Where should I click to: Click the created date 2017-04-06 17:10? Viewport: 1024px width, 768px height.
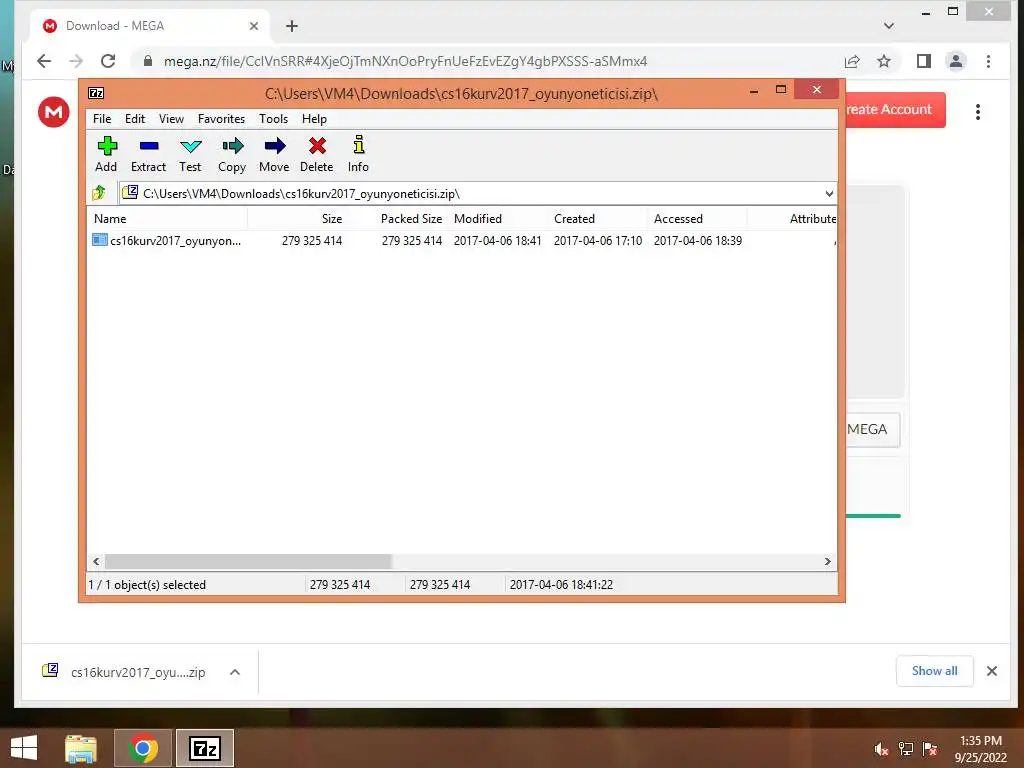(598, 240)
